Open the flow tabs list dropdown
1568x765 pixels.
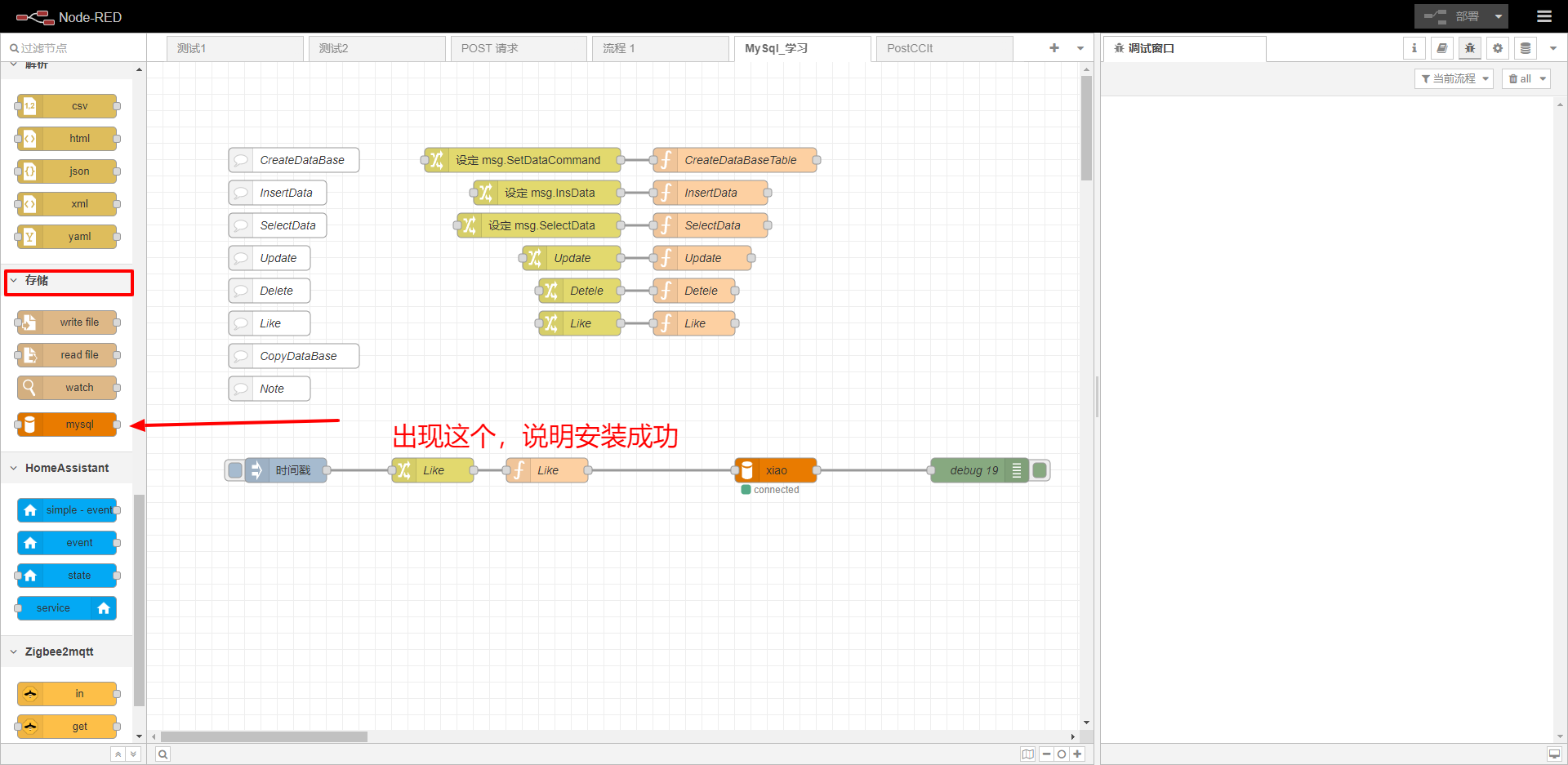pyautogui.click(x=1080, y=48)
